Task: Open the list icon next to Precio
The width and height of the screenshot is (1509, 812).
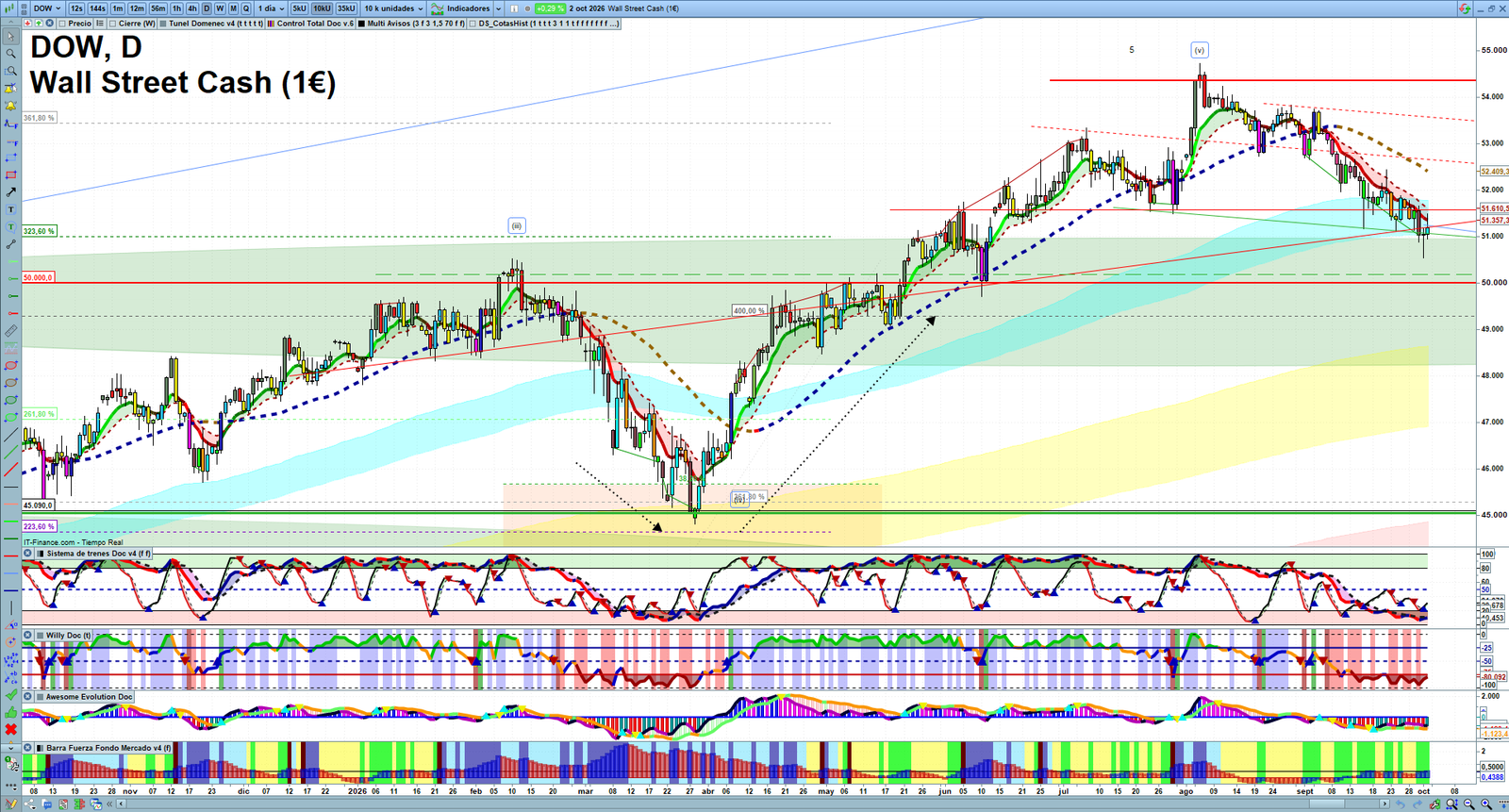Action: [99, 24]
